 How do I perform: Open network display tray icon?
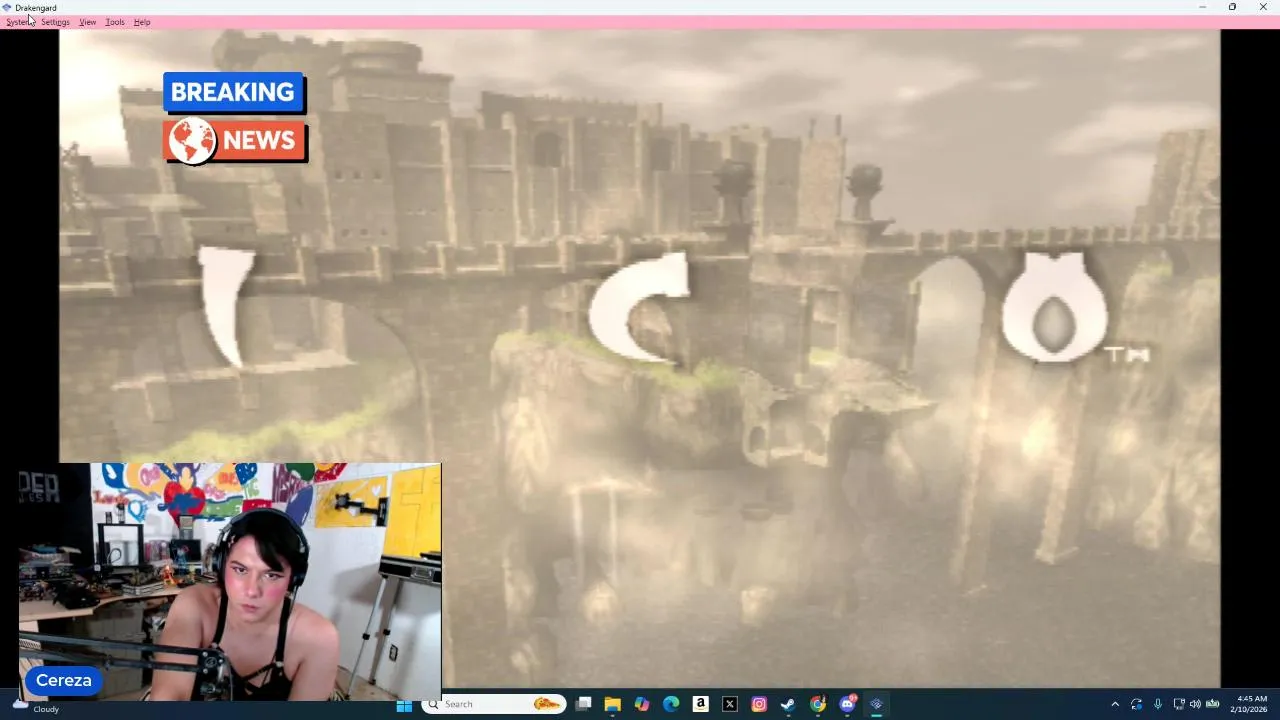pyautogui.click(x=1179, y=704)
